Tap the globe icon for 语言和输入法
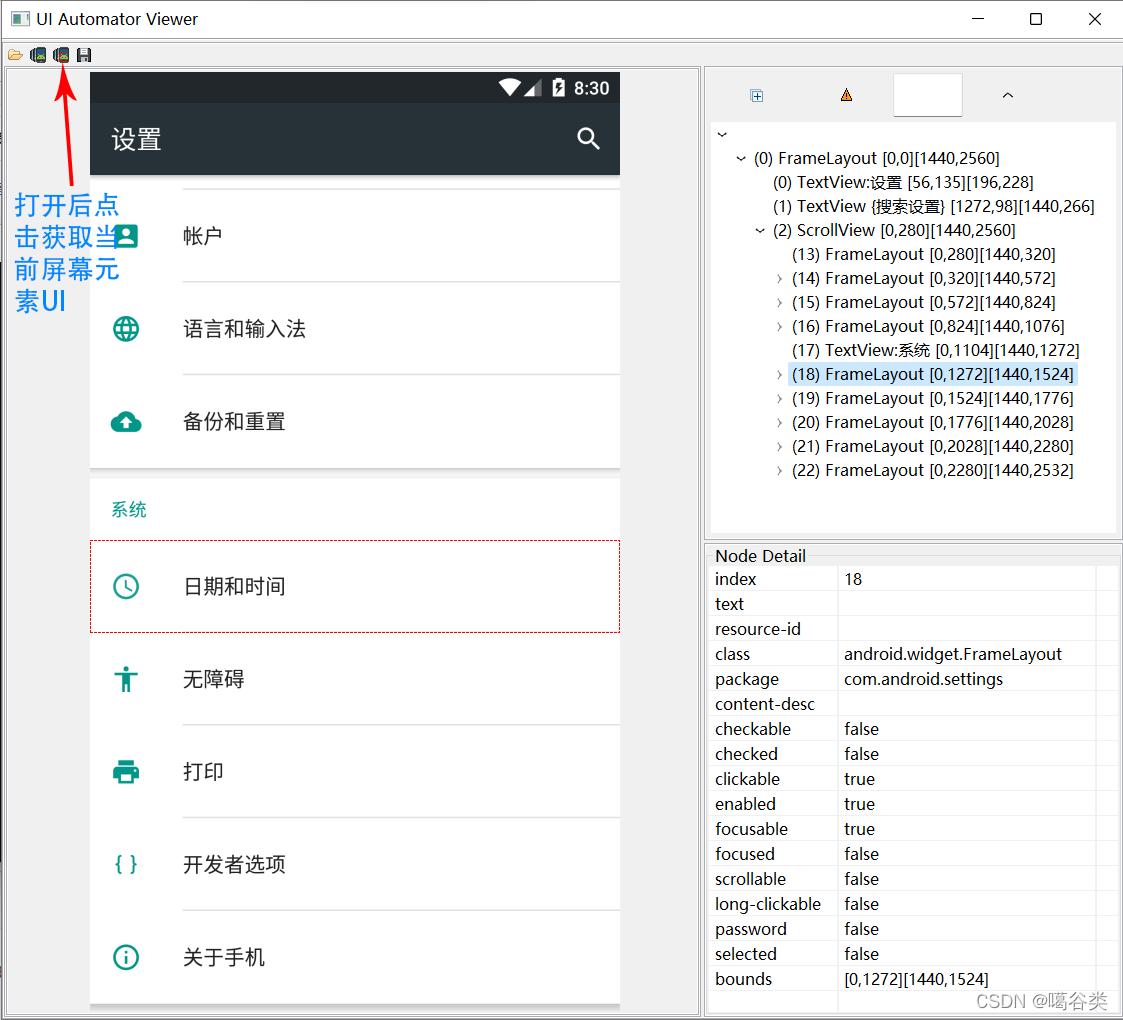 click(x=126, y=329)
